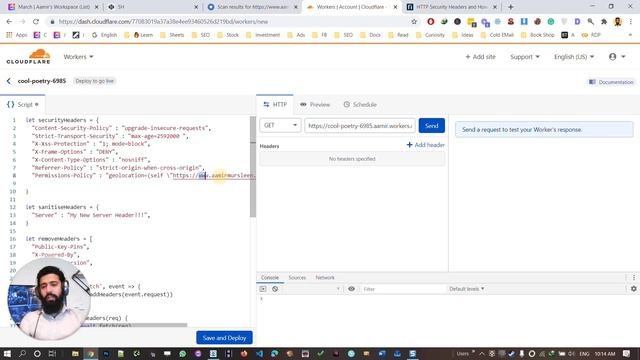Open Chrome three-dot menu
640x360 pixels.
(631, 22)
